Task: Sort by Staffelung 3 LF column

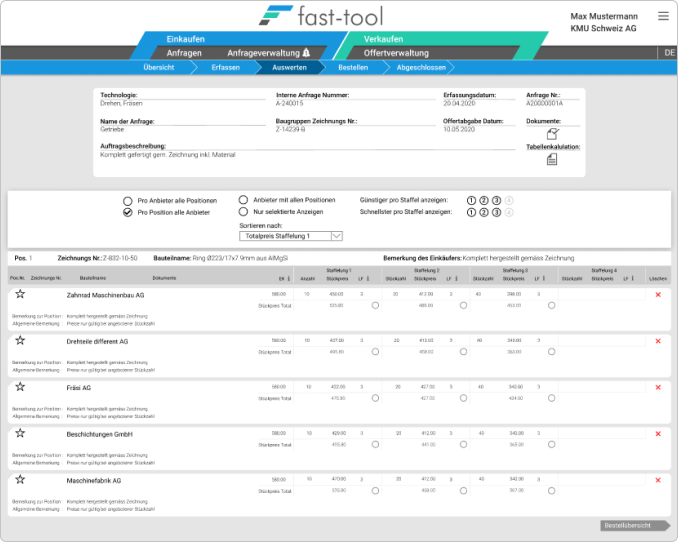Action: pos(544,279)
